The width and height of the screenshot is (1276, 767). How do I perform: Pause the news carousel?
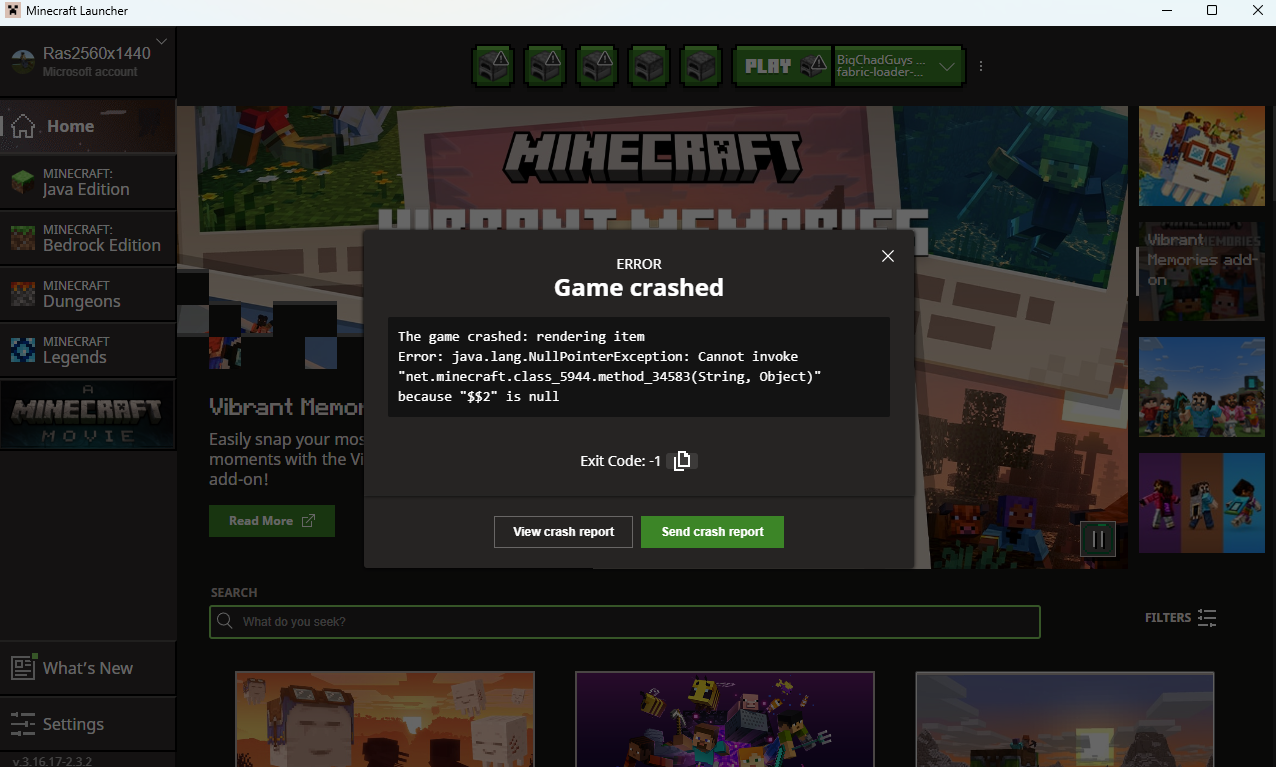1097,539
